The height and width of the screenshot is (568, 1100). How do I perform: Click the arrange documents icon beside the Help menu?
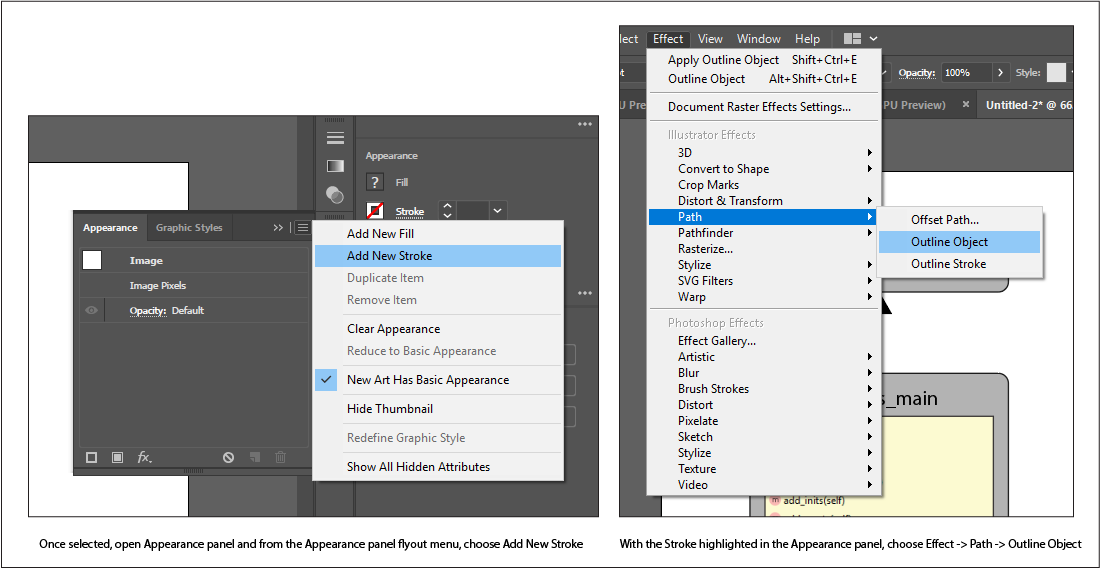[x=852, y=39]
